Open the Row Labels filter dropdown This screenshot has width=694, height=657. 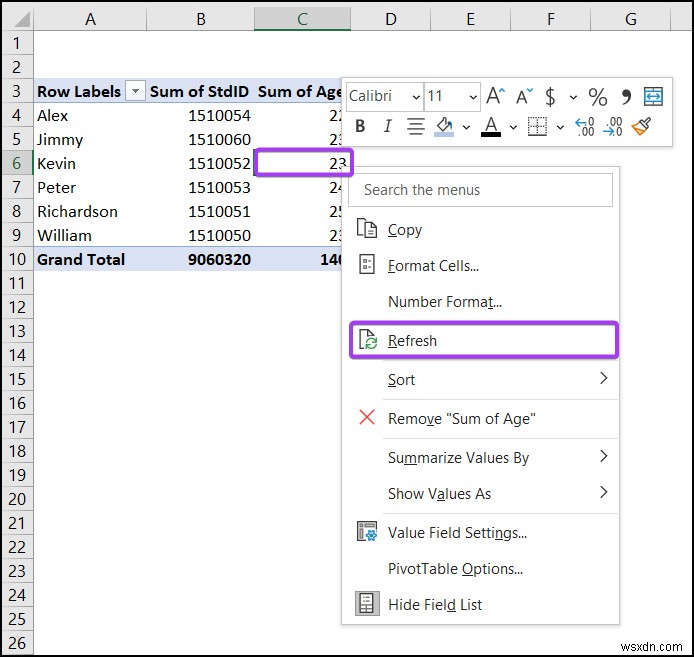pos(134,91)
